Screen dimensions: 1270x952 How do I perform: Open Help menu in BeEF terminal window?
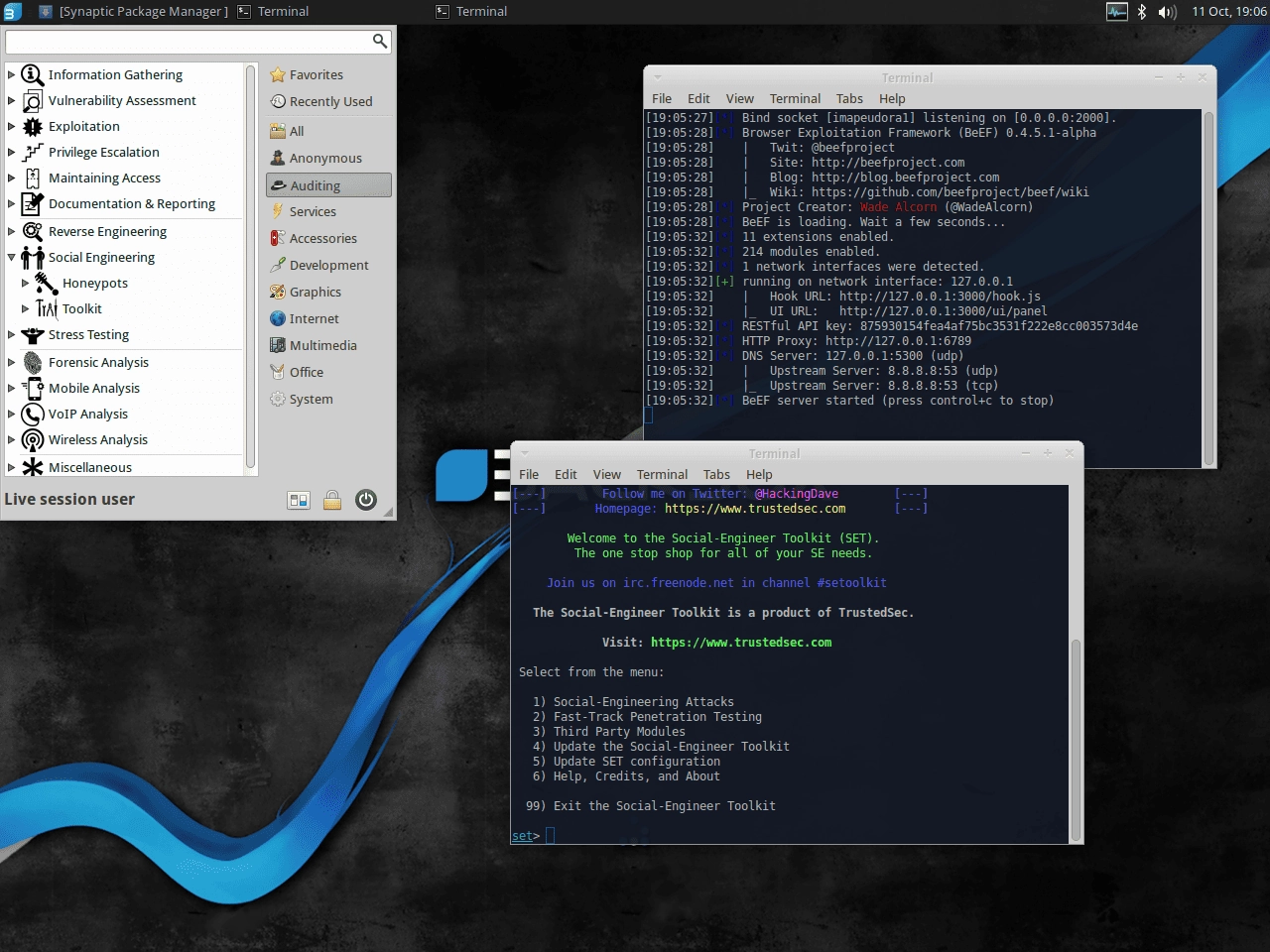point(892,98)
